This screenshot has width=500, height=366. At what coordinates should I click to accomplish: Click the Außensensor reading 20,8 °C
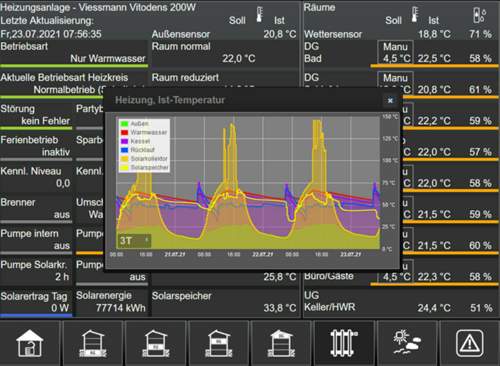[280, 34]
